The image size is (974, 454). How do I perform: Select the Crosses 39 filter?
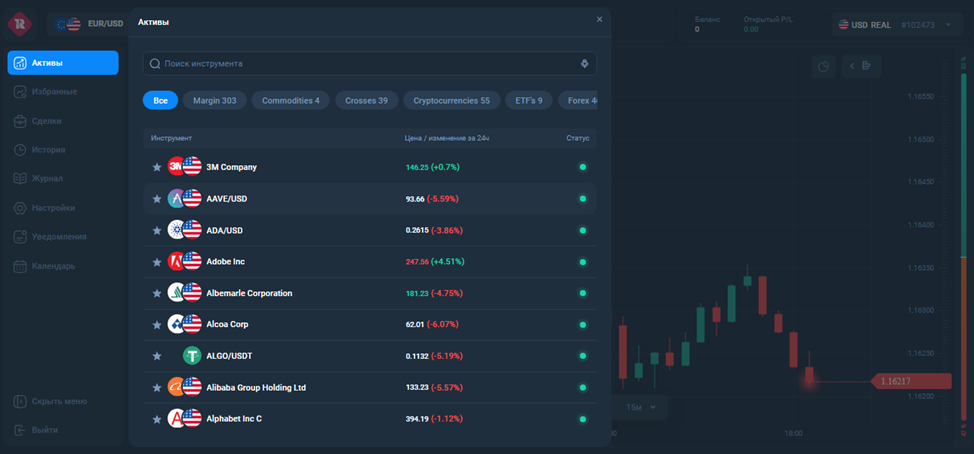point(366,100)
